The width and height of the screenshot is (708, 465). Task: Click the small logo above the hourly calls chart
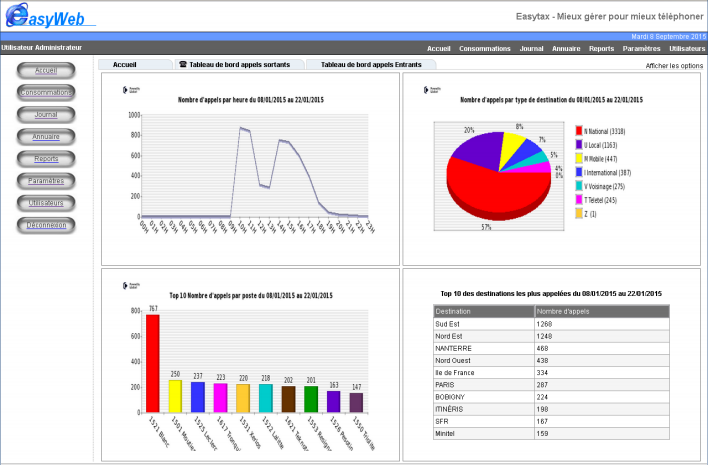point(125,89)
